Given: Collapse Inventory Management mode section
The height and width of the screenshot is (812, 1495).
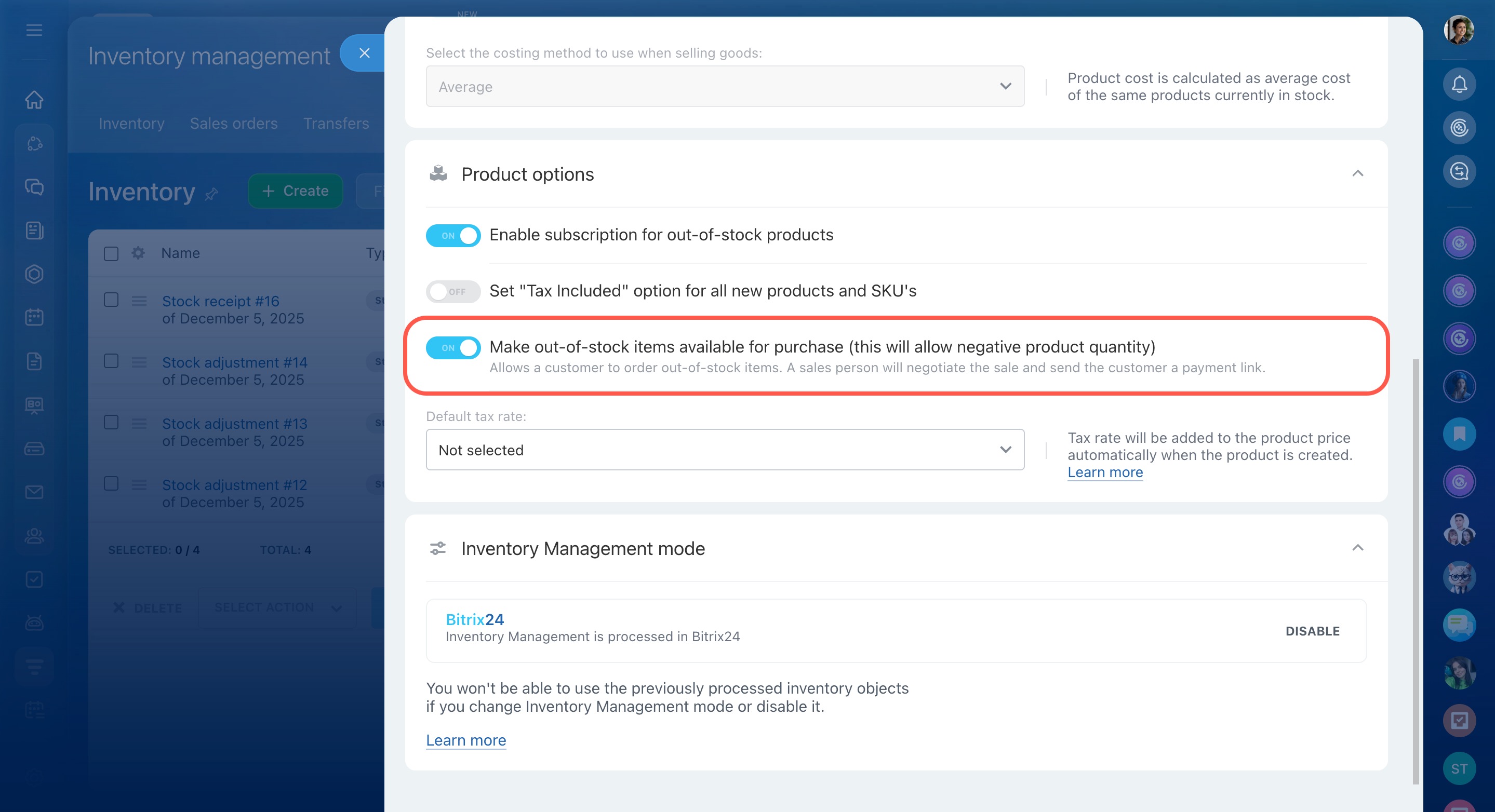Looking at the screenshot, I should [1357, 548].
